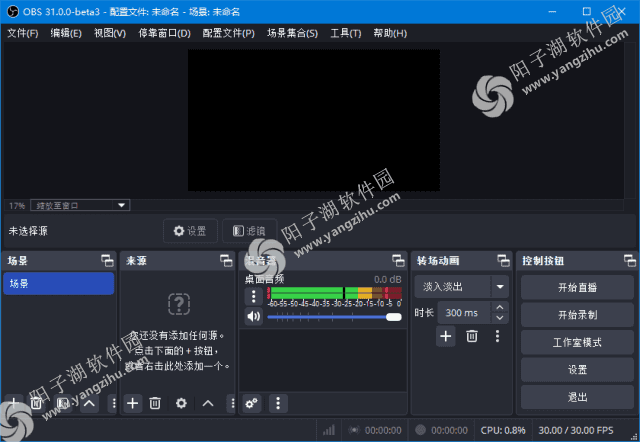
Task: Add a transition with the plus icon
Action: [x=446, y=336]
